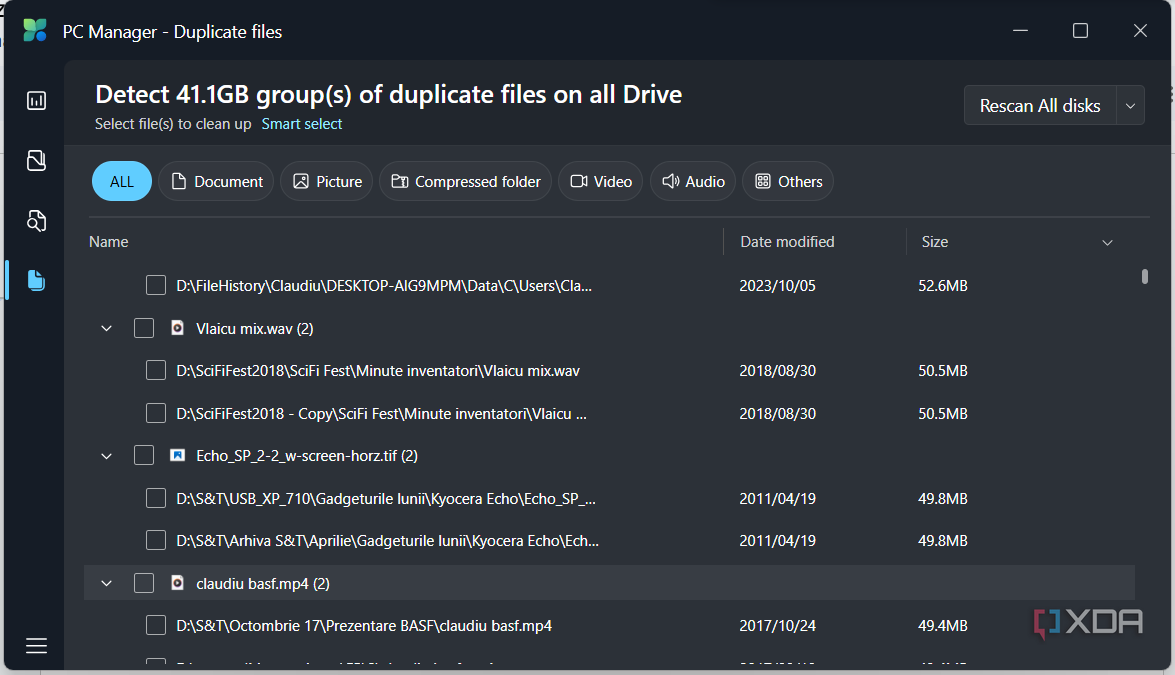Click the Smart select link
Viewport: 1175px width, 675px height.
point(301,124)
